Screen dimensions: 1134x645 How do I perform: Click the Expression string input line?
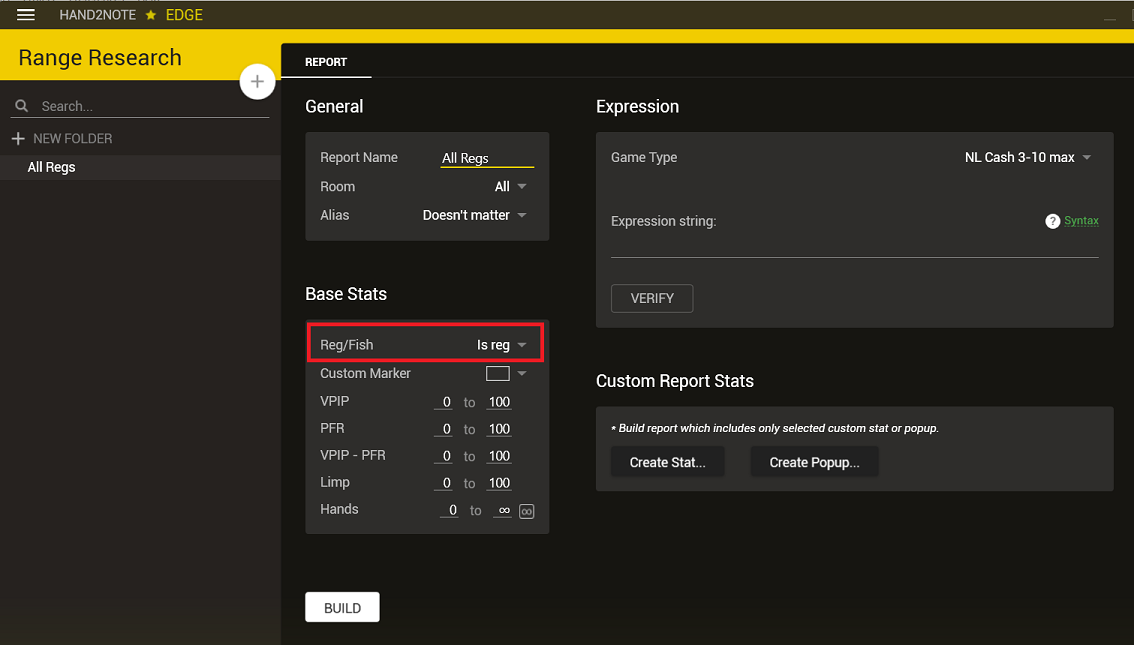(855, 247)
